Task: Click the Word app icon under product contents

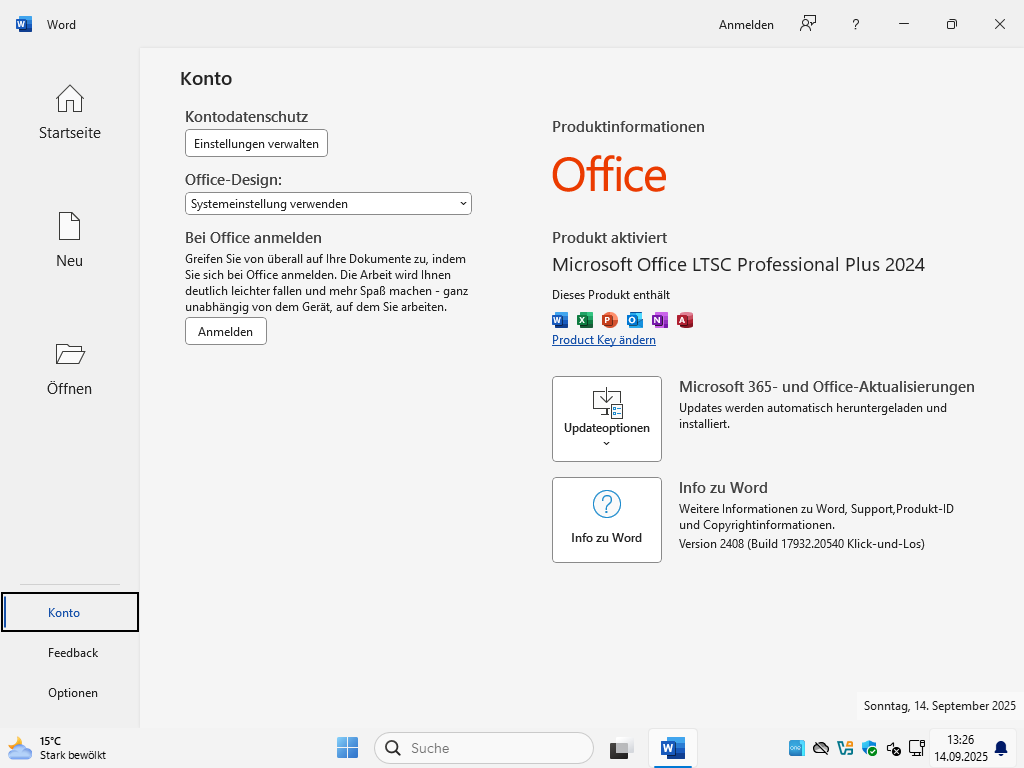Action: pyautogui.click(x=560, y=320)
